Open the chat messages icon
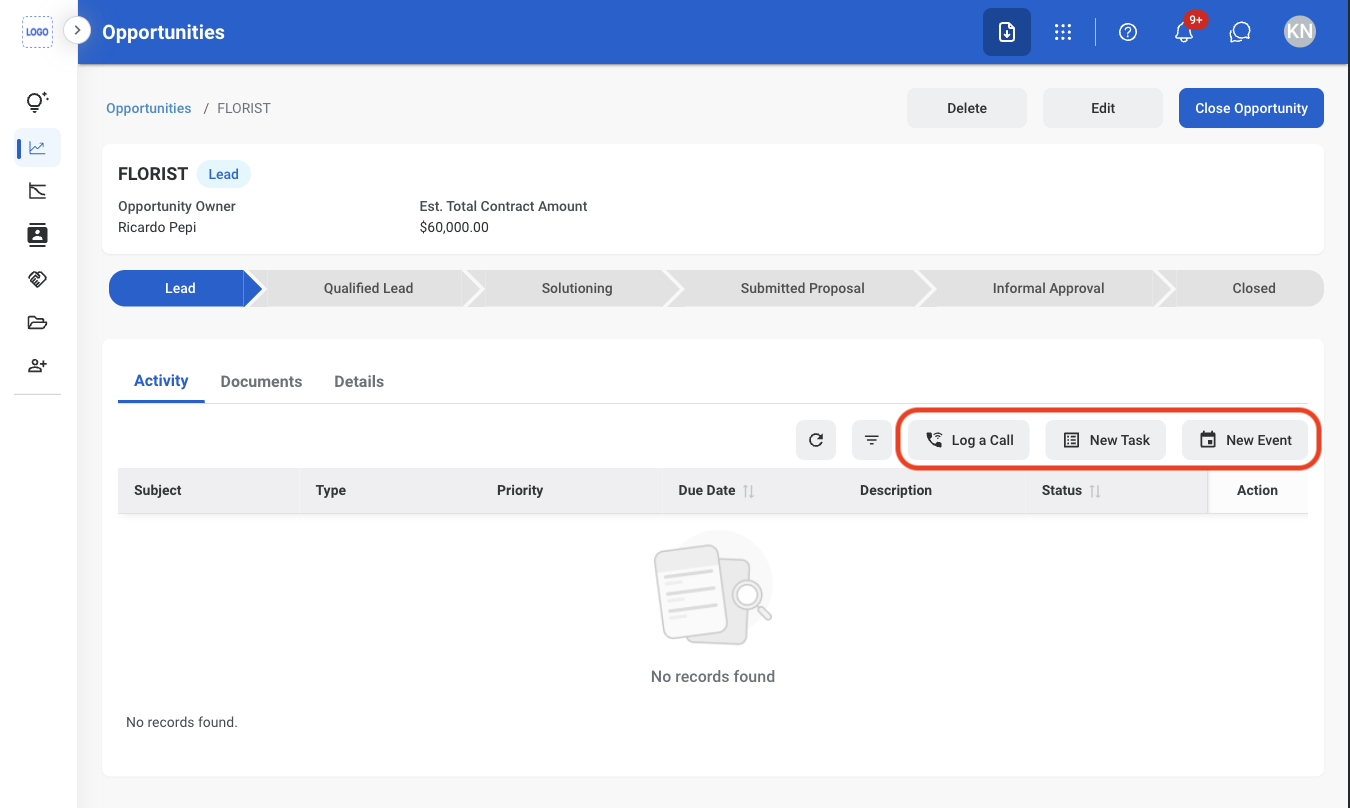The image size is (1350, 808). (1241, 32)
